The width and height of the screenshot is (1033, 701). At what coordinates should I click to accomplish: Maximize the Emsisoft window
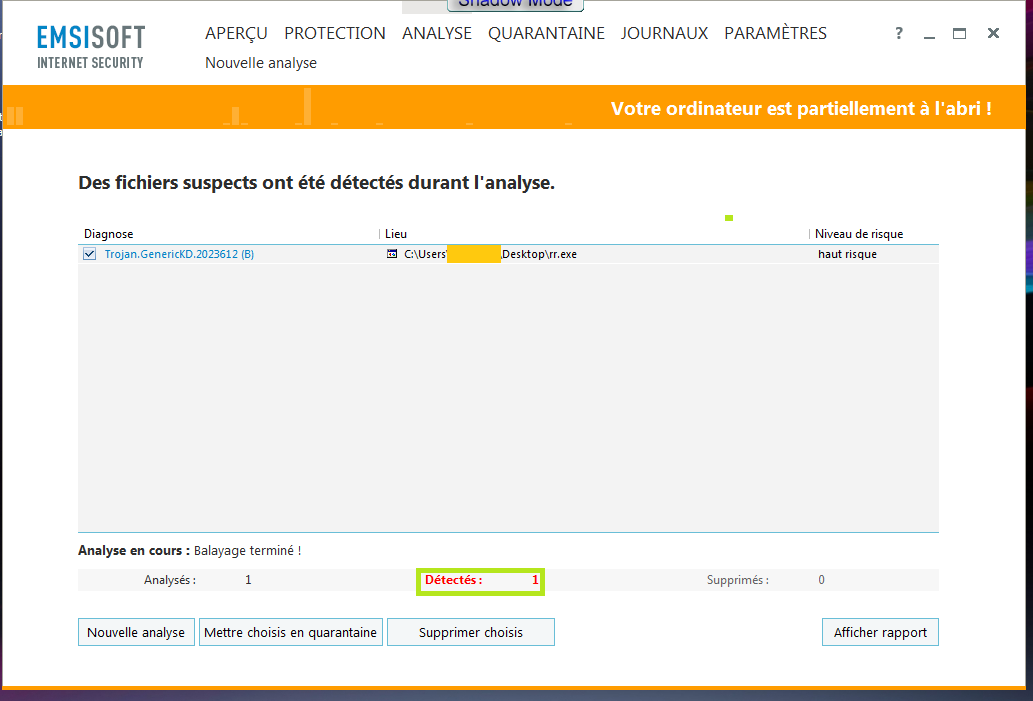tap(959, 34)
